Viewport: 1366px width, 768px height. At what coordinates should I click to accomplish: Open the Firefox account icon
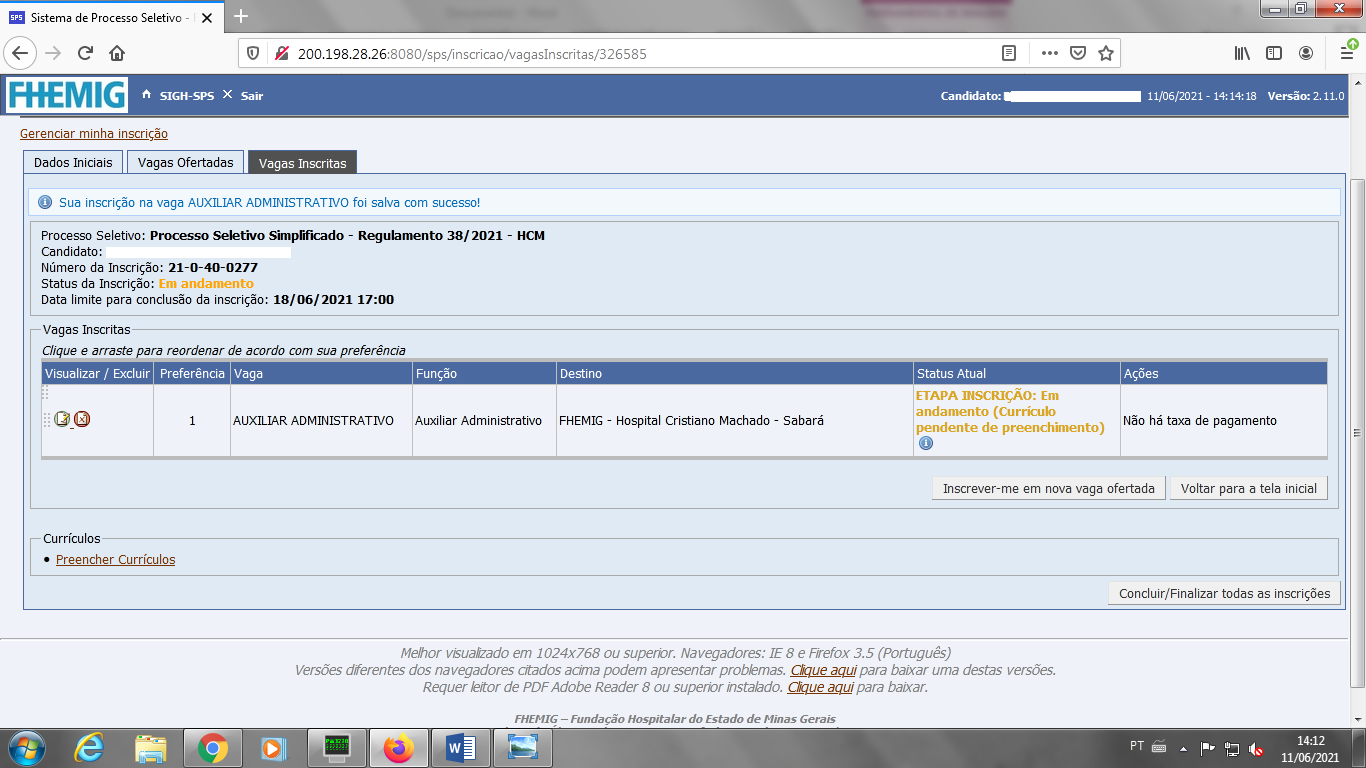point(1306,53)
